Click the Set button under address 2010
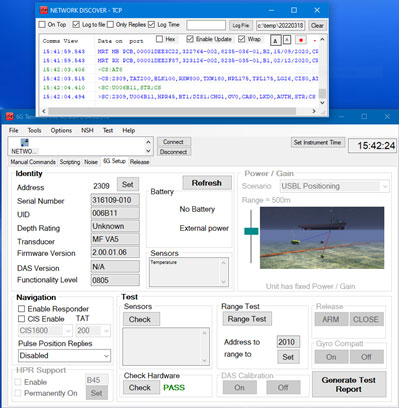The image size is (399, 408). [288, 357]
